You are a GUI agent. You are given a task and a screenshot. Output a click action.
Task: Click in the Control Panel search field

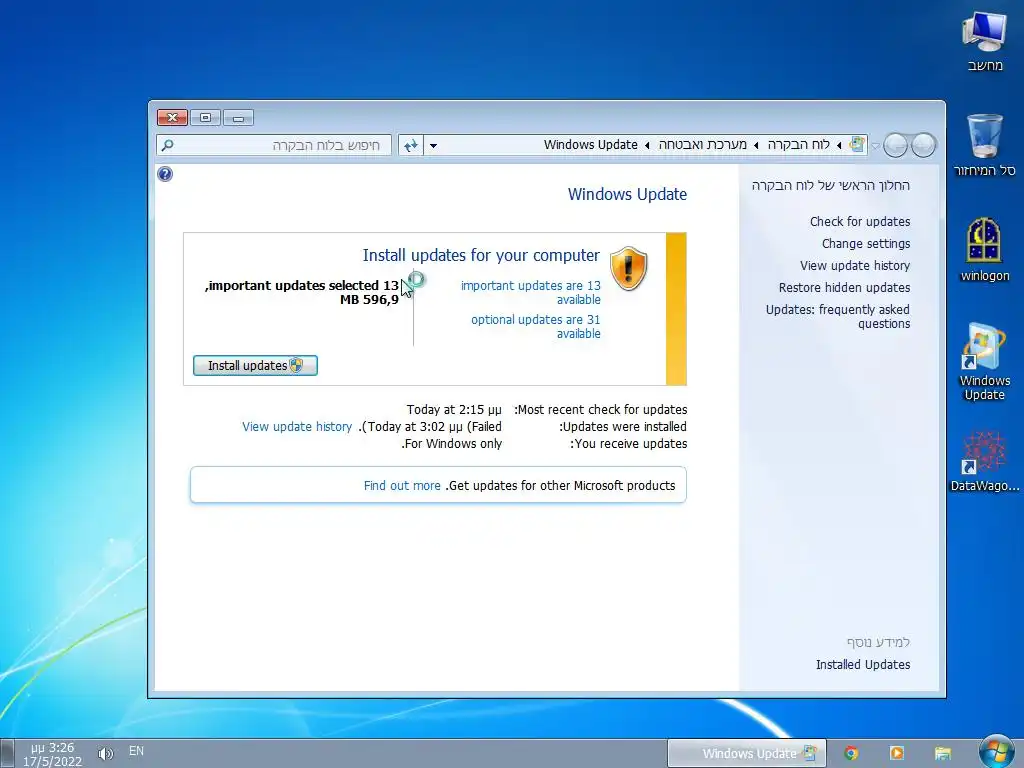274,145
